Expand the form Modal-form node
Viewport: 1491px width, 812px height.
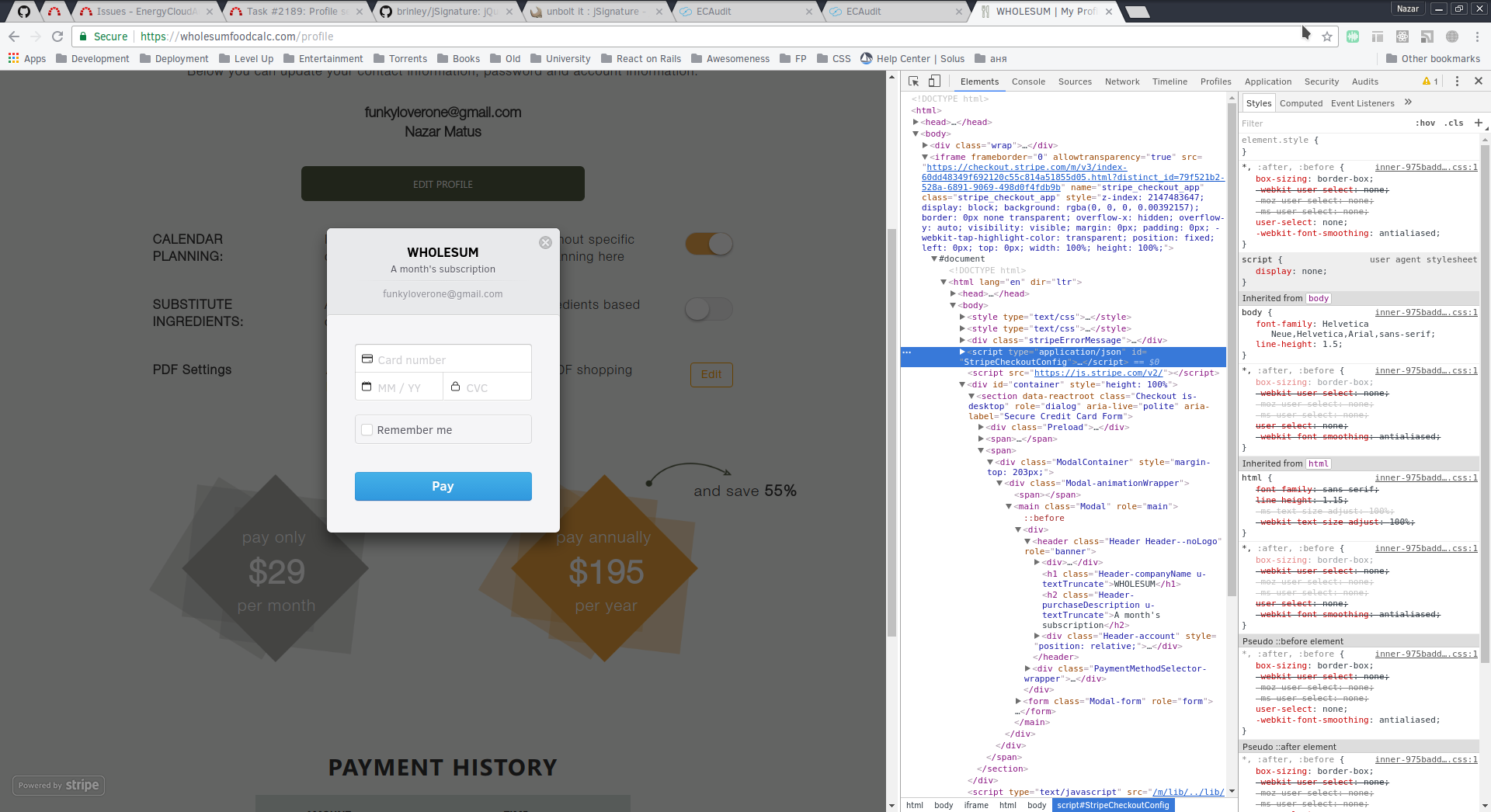click(x=1018, y=701)
